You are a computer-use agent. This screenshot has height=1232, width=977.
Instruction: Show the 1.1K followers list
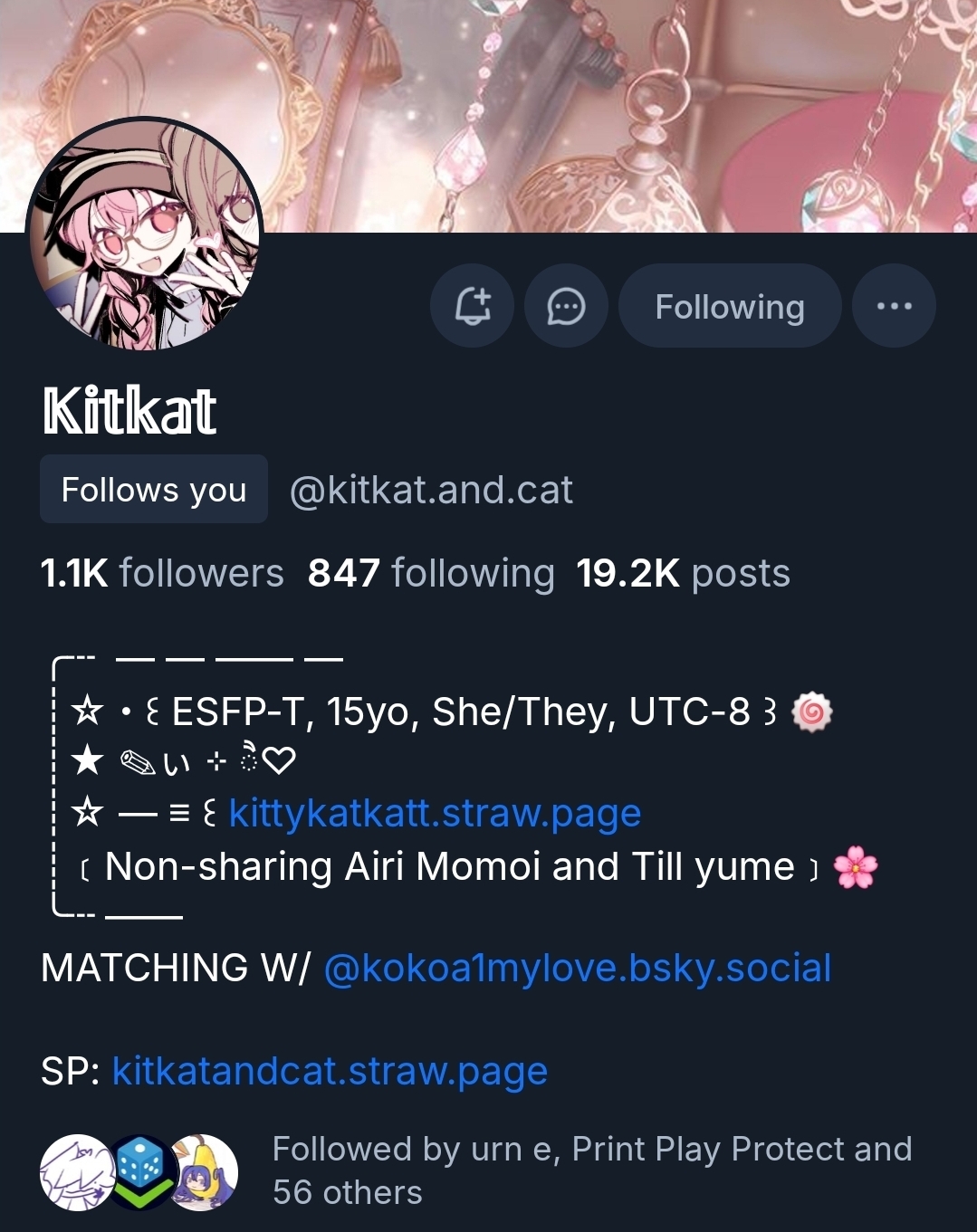click(x=162, y=573)
